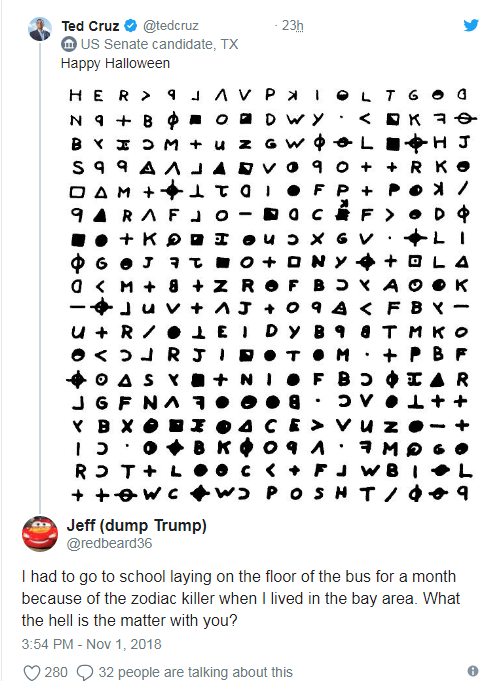The height and width of the screenshot is (681, 500).
Task: Open Jeff (dump Trump) profile name
Action: point(136,526)
